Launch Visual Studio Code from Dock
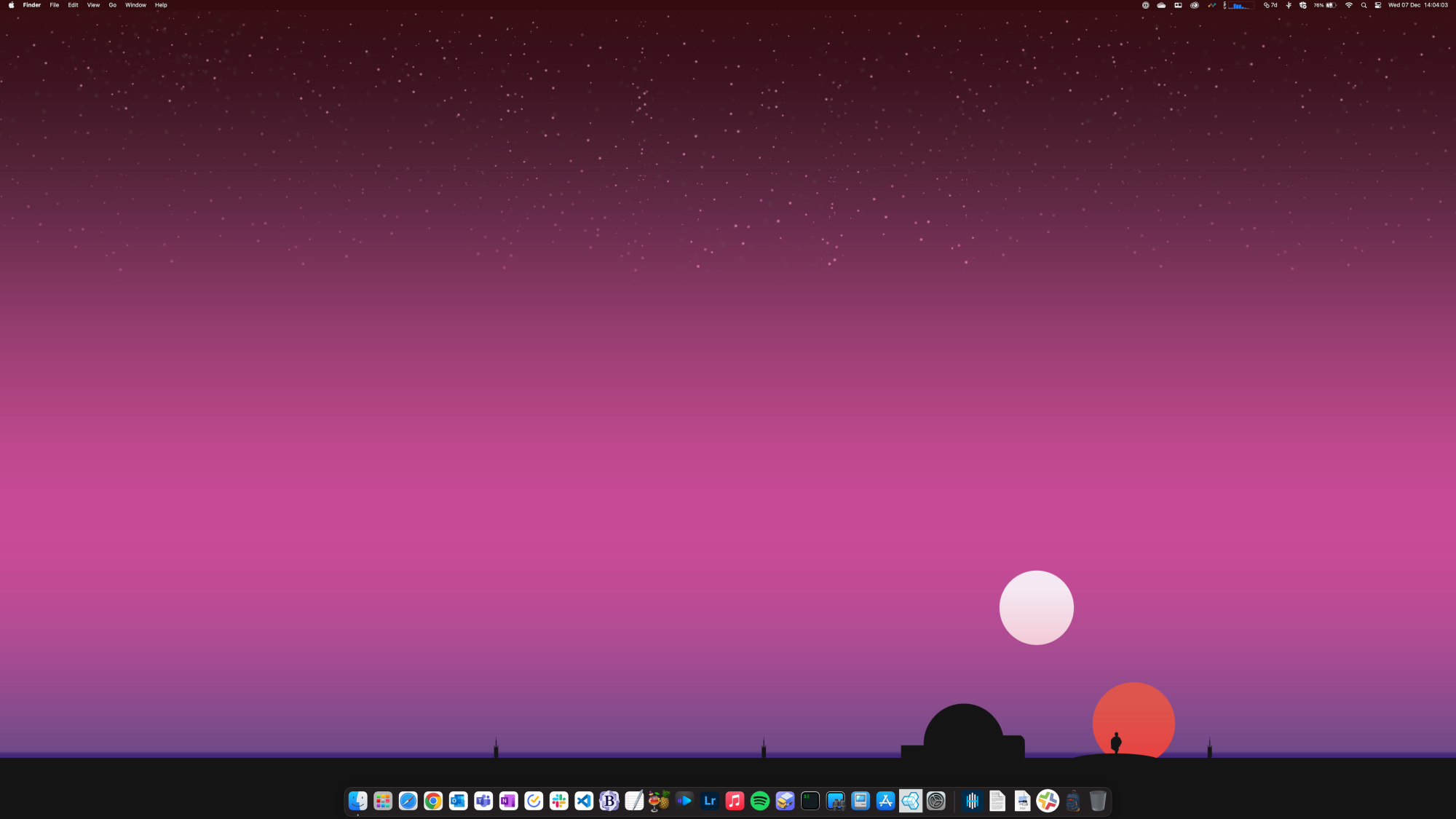 click(x=584, y=801)
